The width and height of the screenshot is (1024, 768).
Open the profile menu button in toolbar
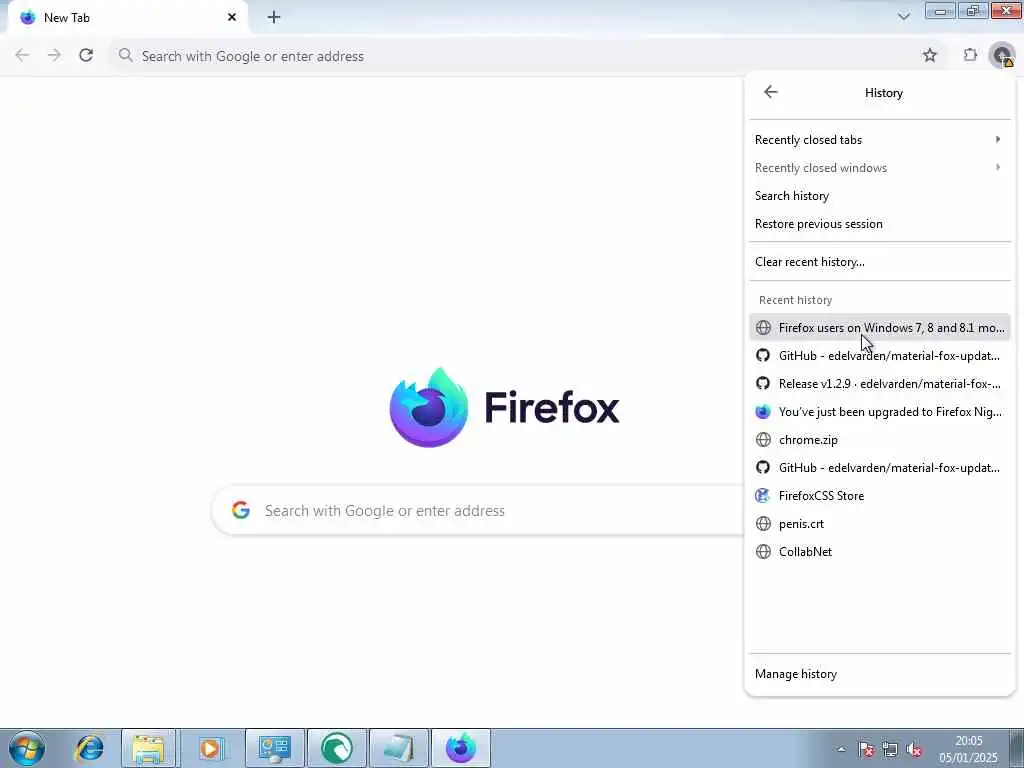[x=1002, y=56]
